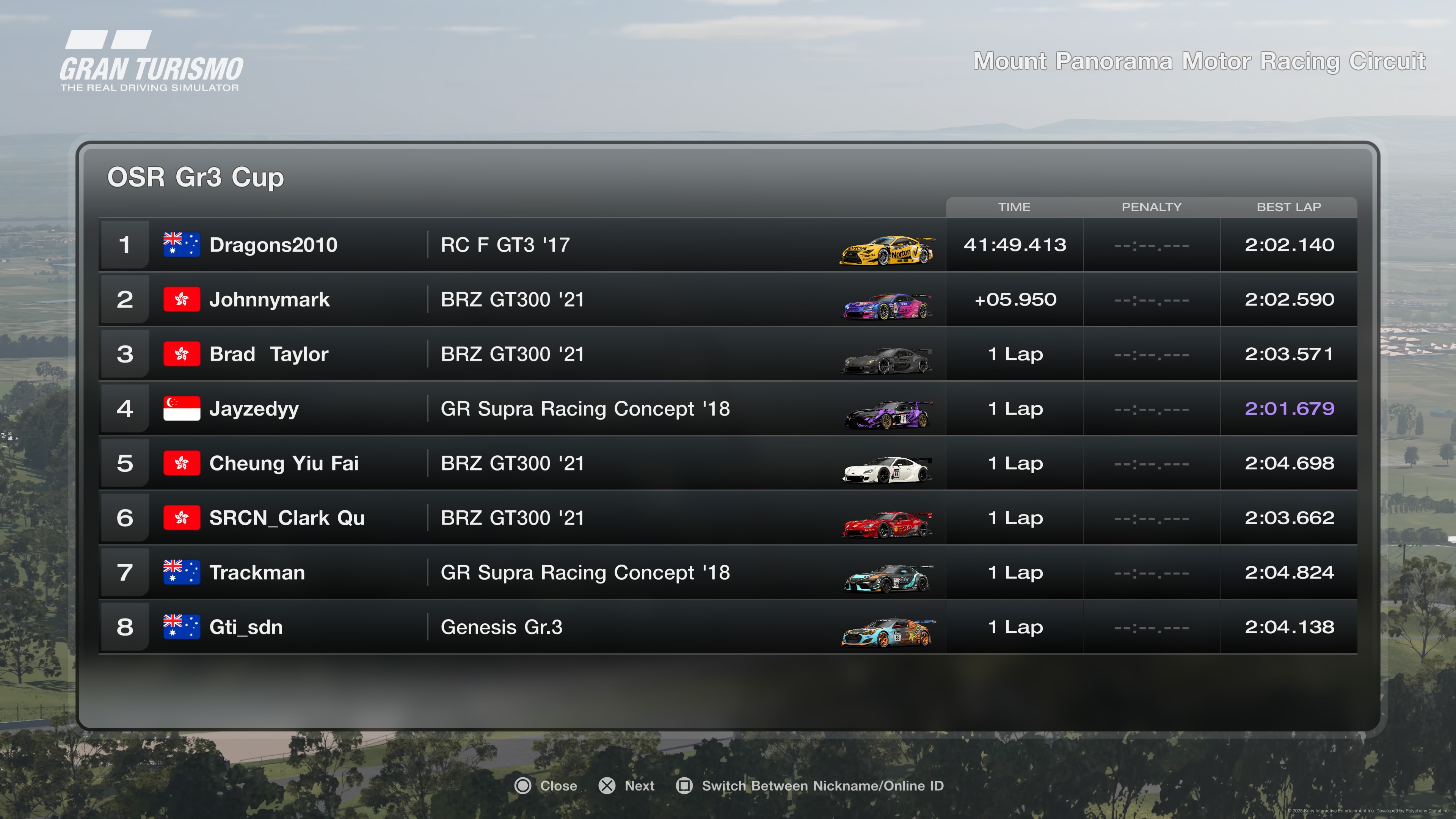Image resolution: width=1456 pixels, height=819 pixels.
Task: Click the PENALTY column header
Action: coord(1152,207)
